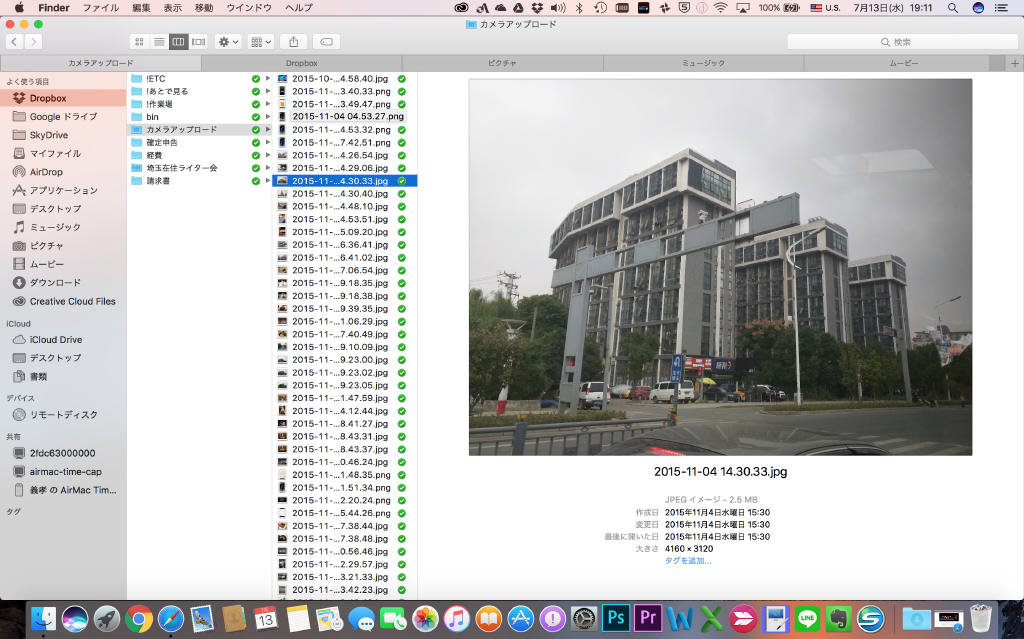Go forward using the forward arrow button

(x=33, y=42)
